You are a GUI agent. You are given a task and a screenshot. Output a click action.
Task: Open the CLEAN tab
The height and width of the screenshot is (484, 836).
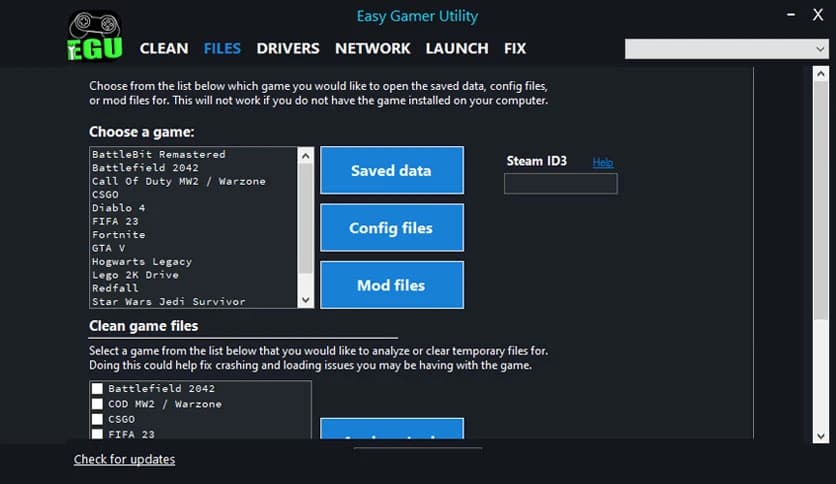[x=164, y=49]
